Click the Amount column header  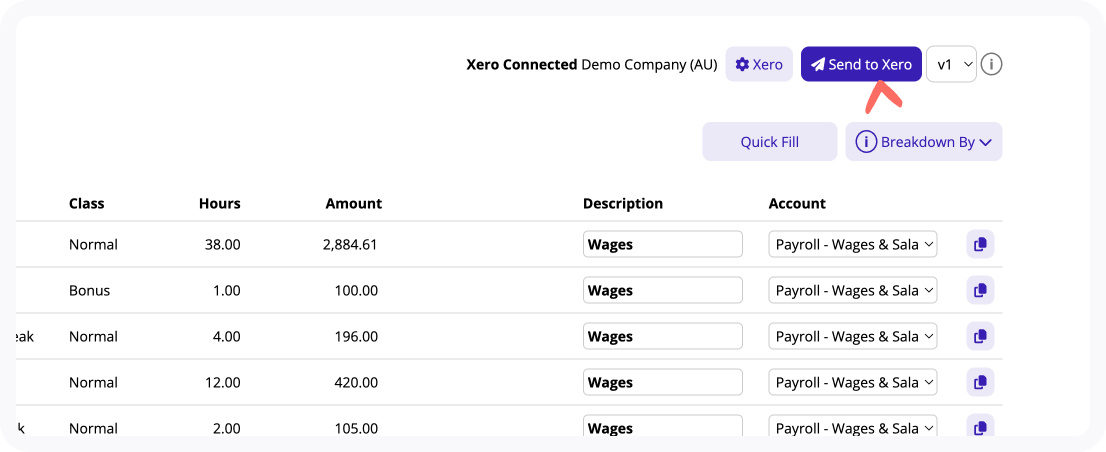coord(353,204)
